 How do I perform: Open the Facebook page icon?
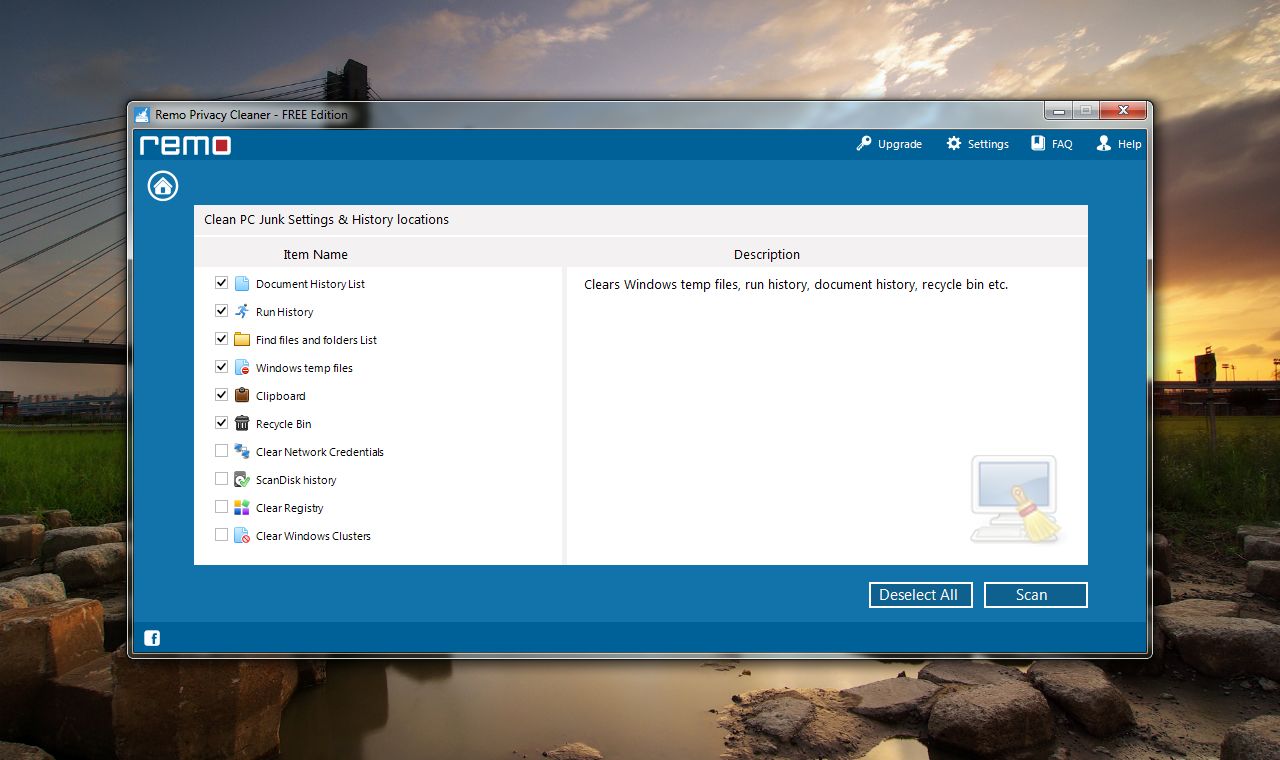(152, 638)
